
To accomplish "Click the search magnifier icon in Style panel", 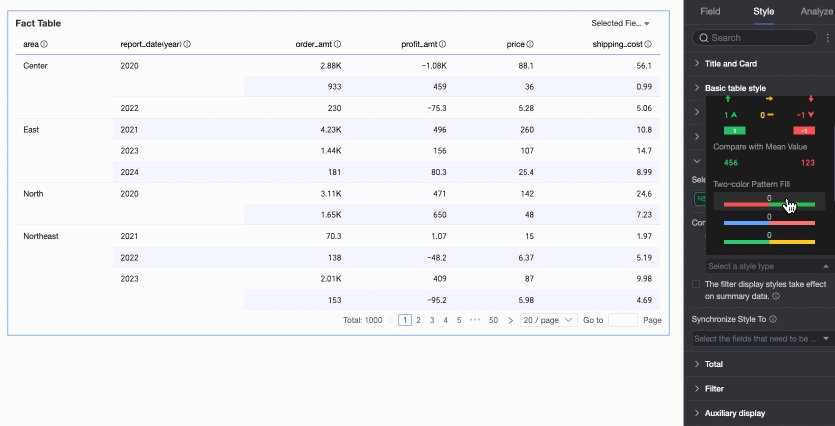I will tap(703, 38).
